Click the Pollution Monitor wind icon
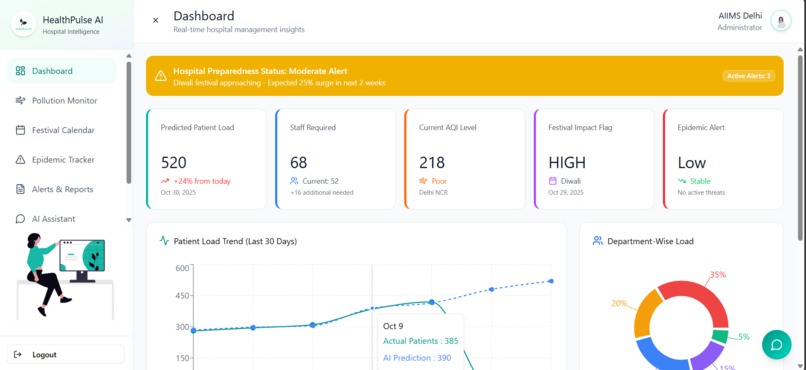The width and height of the screenshot is (806, 370). 21,101
